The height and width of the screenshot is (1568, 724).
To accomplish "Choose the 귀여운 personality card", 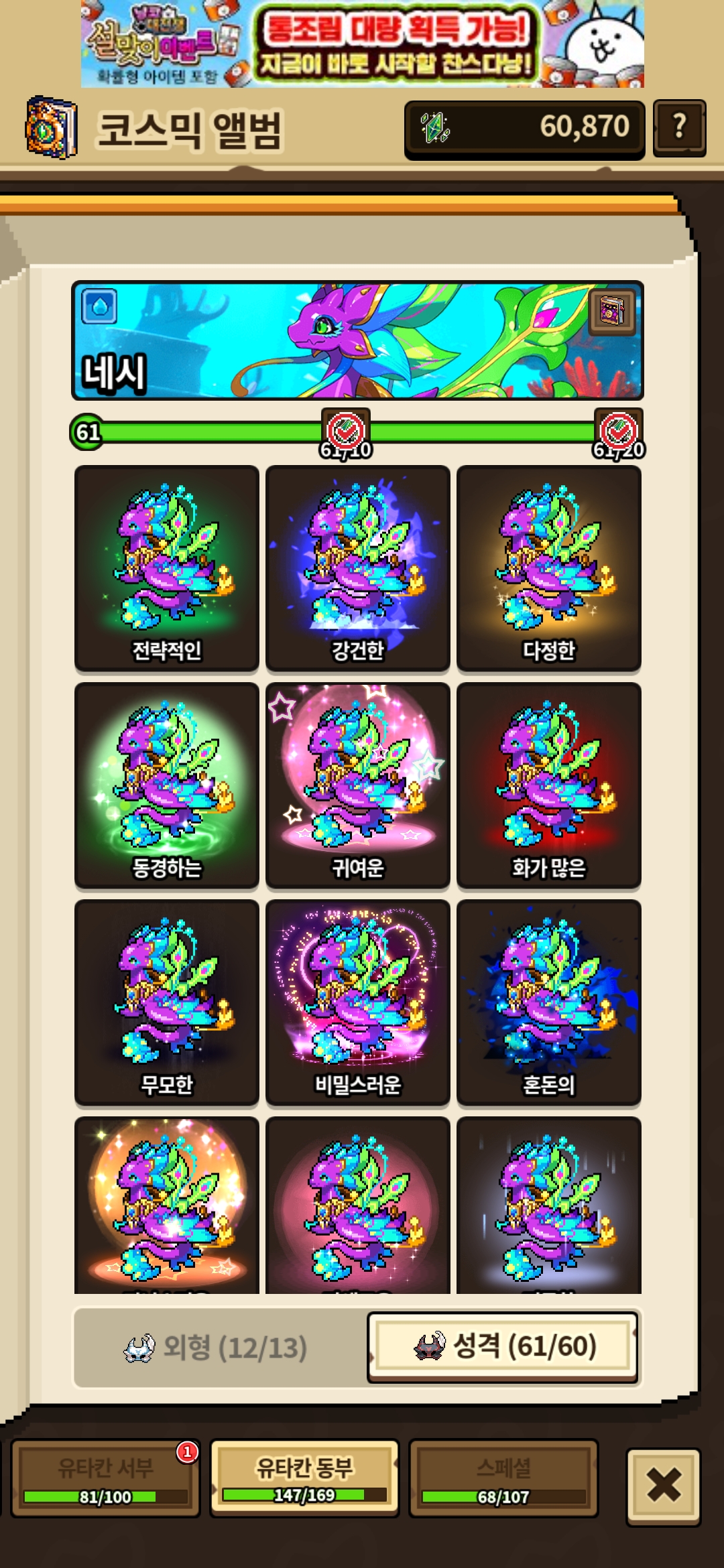I will (x=358, y=785).
